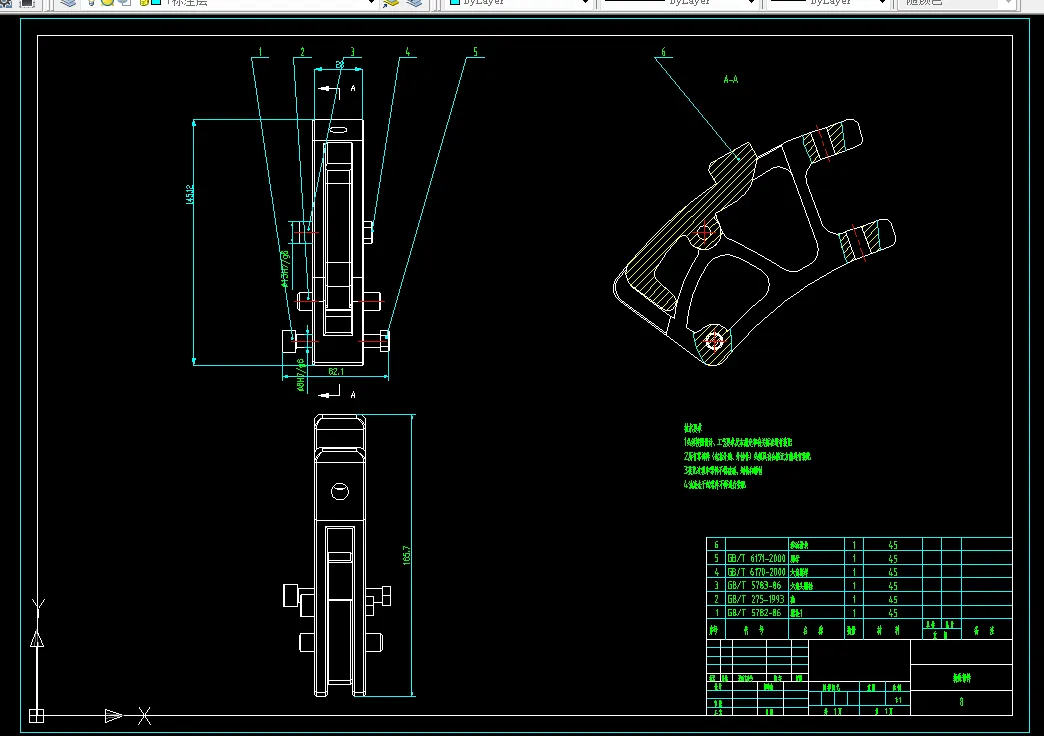
Task: Toggle the layer freeze sun icon
Action: coord(107,3)
